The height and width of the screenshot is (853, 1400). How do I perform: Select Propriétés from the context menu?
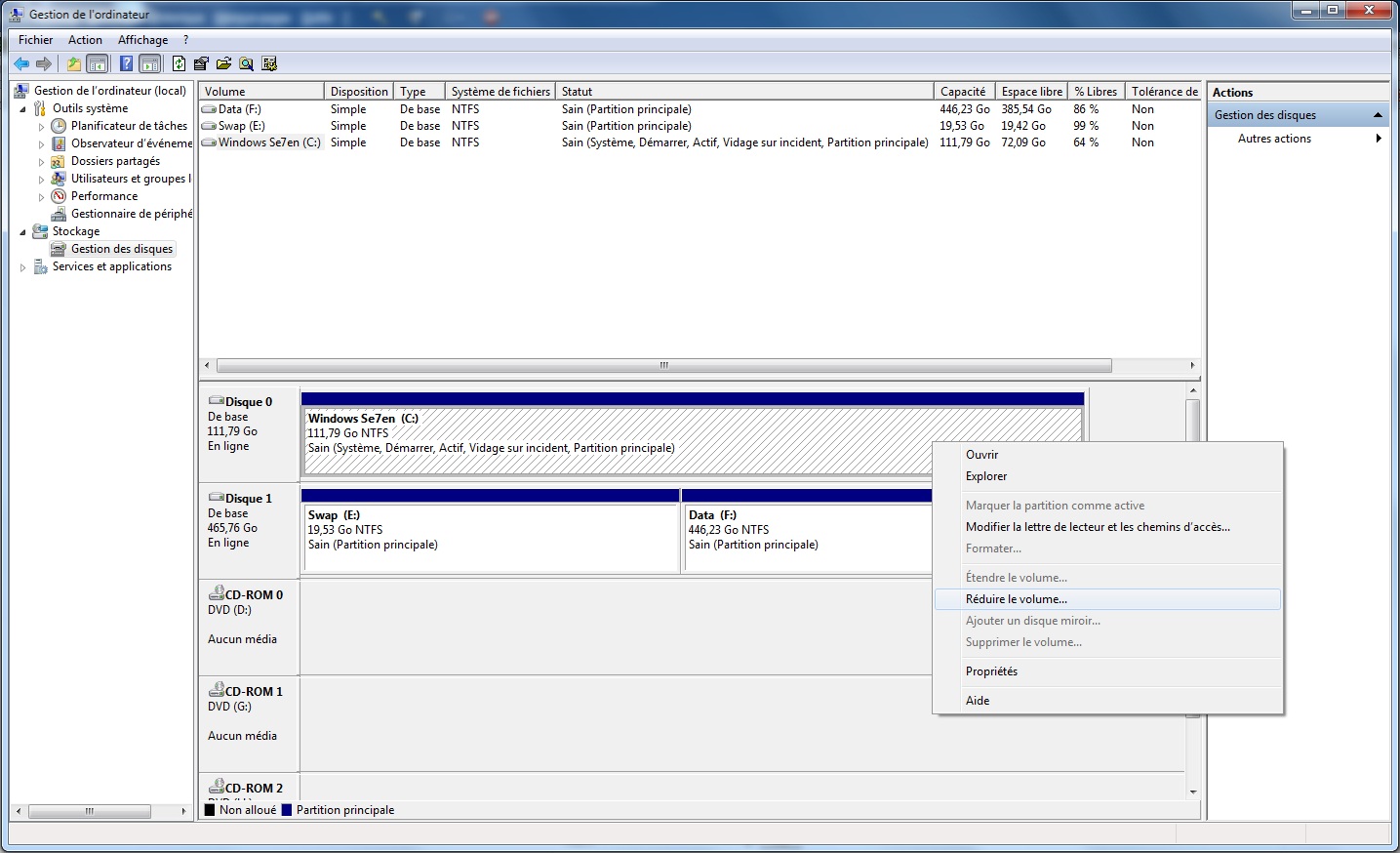pos(991,671)
